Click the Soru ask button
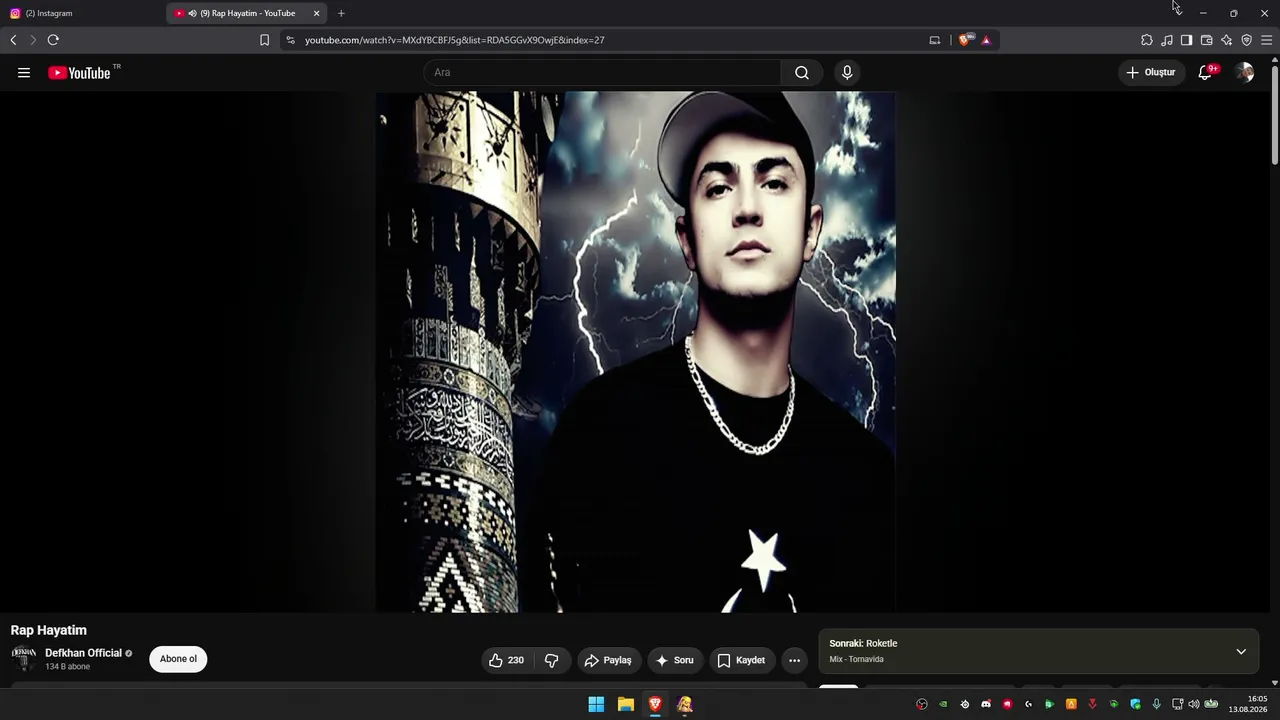 point(675,660)
